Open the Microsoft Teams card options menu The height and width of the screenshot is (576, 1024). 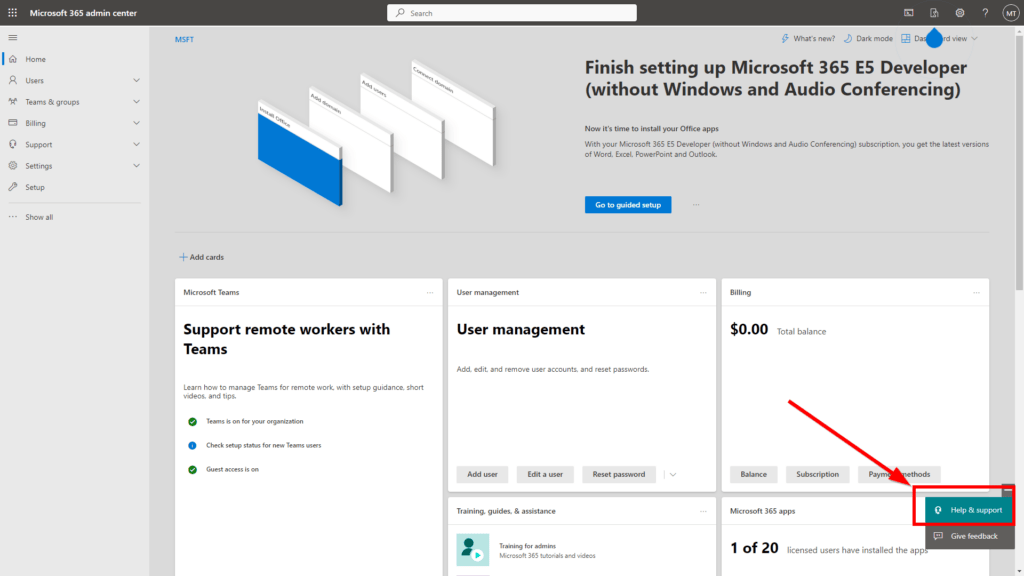pos(430,292)
